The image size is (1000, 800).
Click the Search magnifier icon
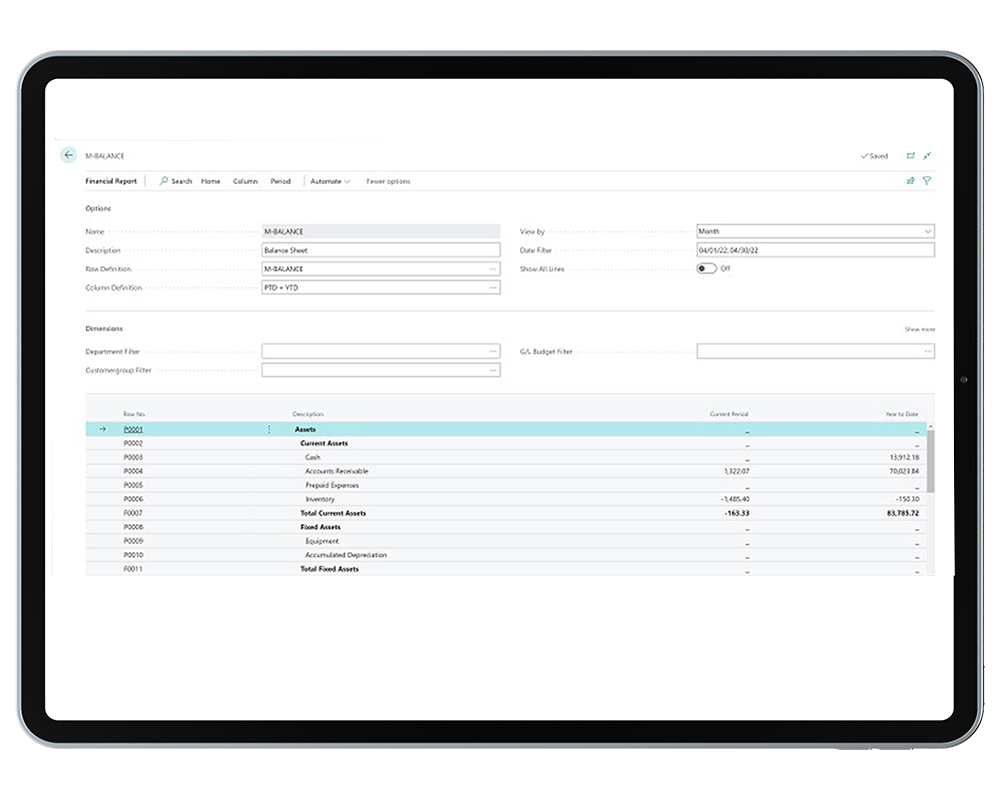coord(164,181)
